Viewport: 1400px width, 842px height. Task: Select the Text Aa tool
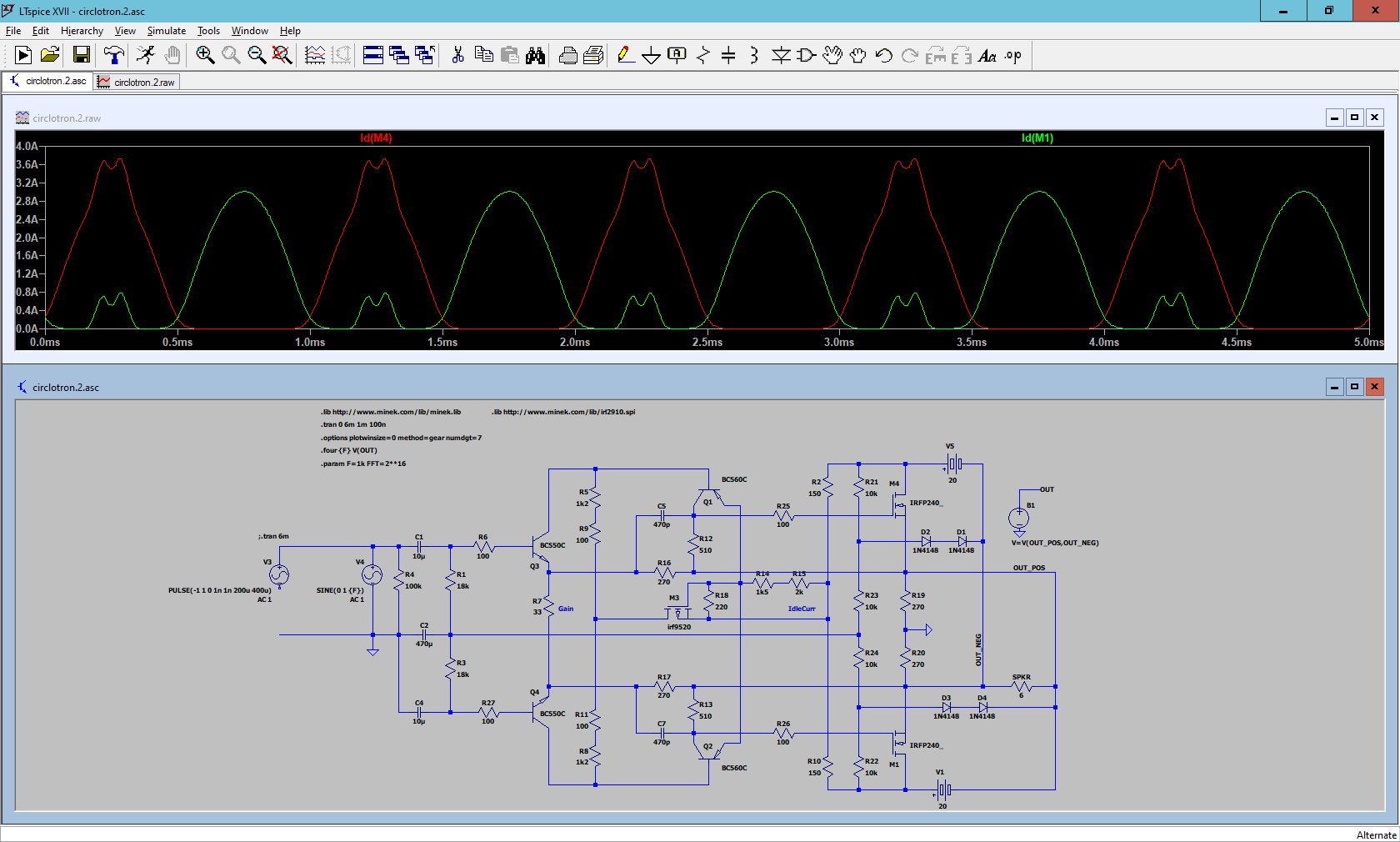click(987, 55)
